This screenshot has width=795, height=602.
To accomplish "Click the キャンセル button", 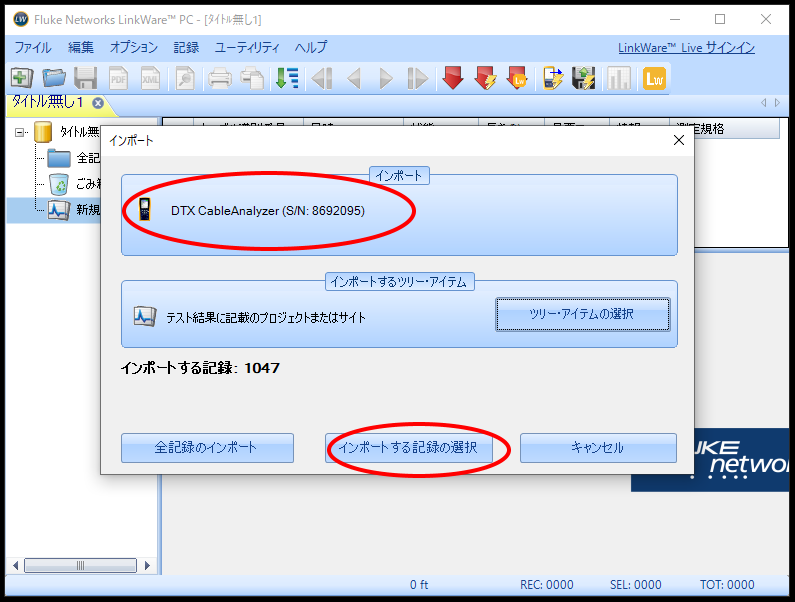I will (x=598, y=447).
